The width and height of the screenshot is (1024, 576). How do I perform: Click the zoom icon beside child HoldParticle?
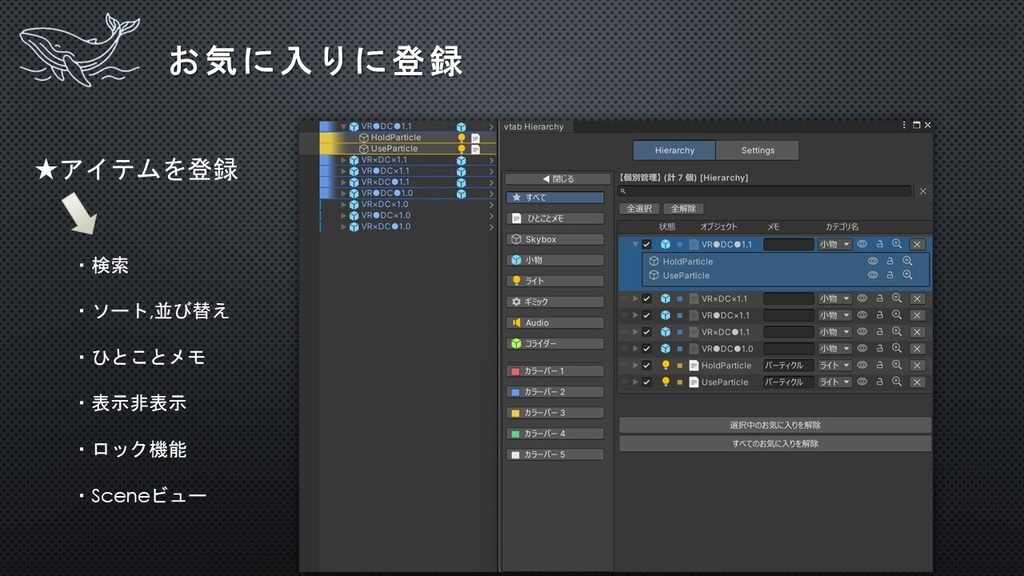click(907, 261)
